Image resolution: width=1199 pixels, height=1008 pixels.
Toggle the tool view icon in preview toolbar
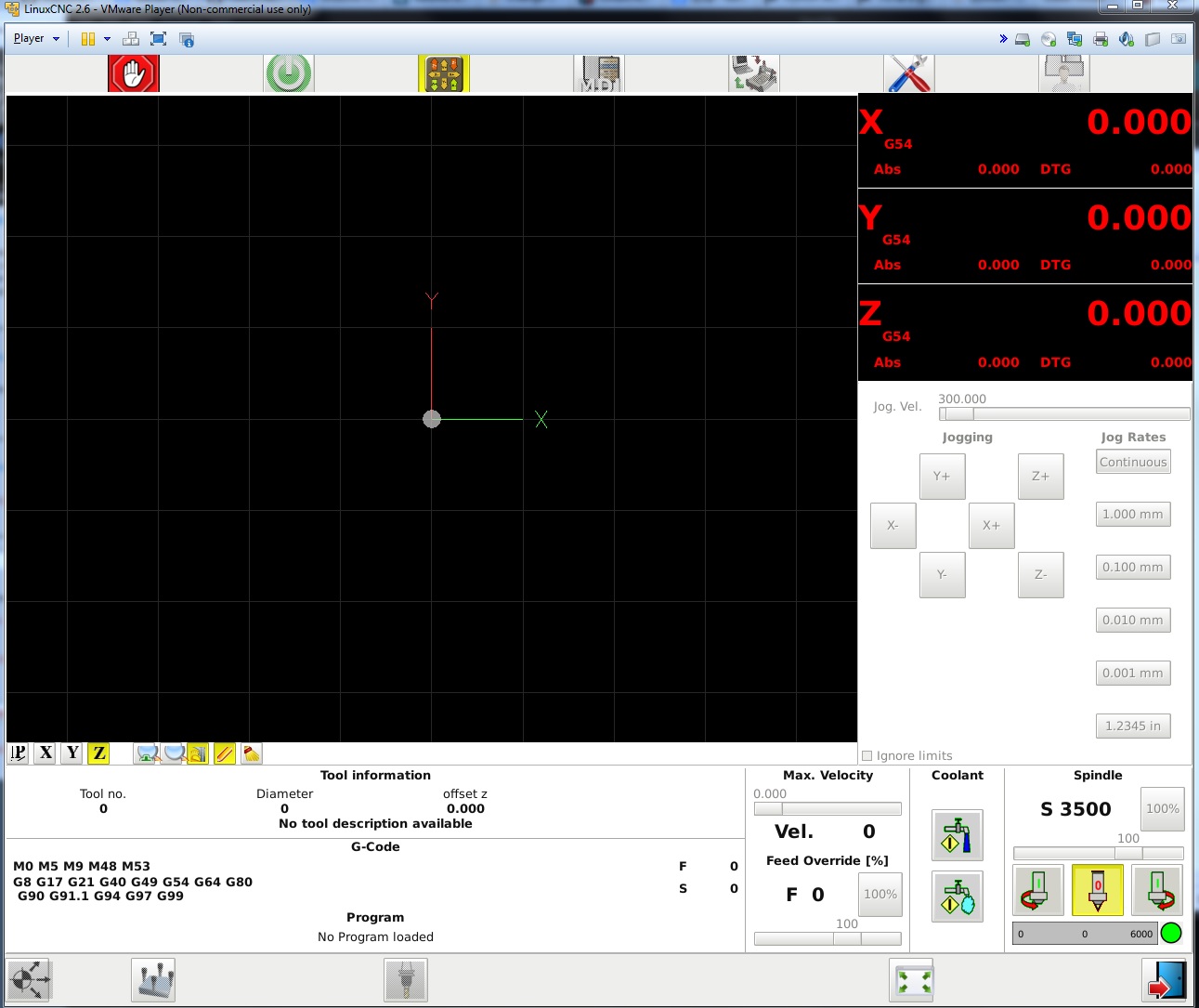point(198,753)
